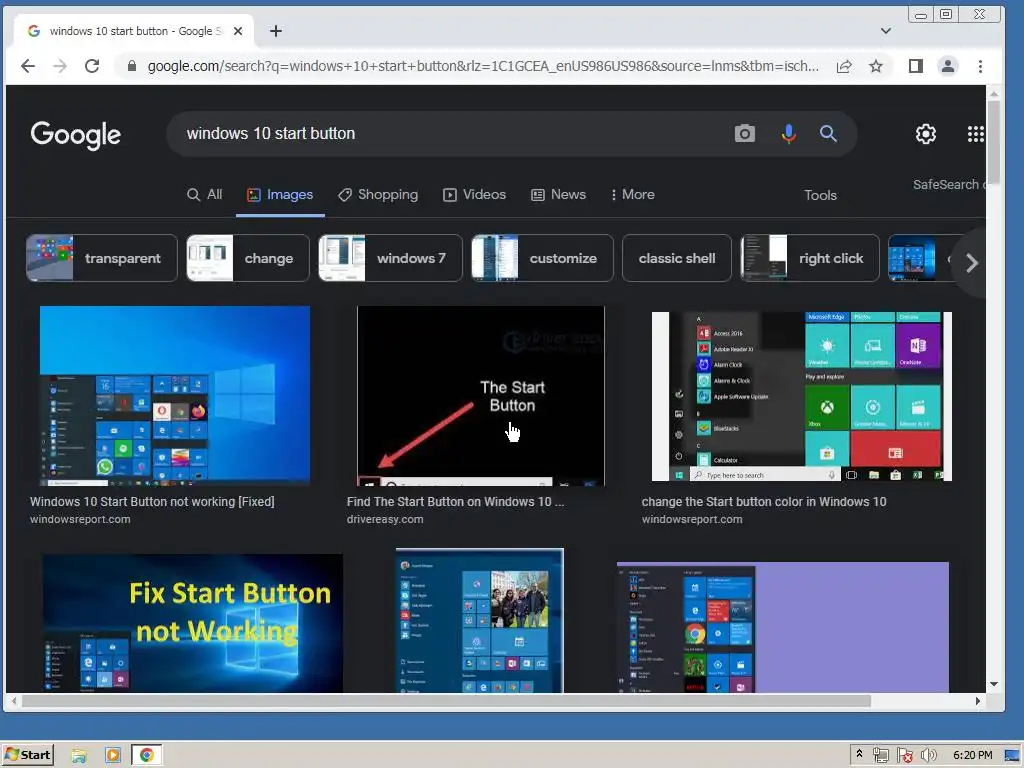
Task: Select the 'change' suggestion chip
Action: pyautogui.click(x=248, y=258)
